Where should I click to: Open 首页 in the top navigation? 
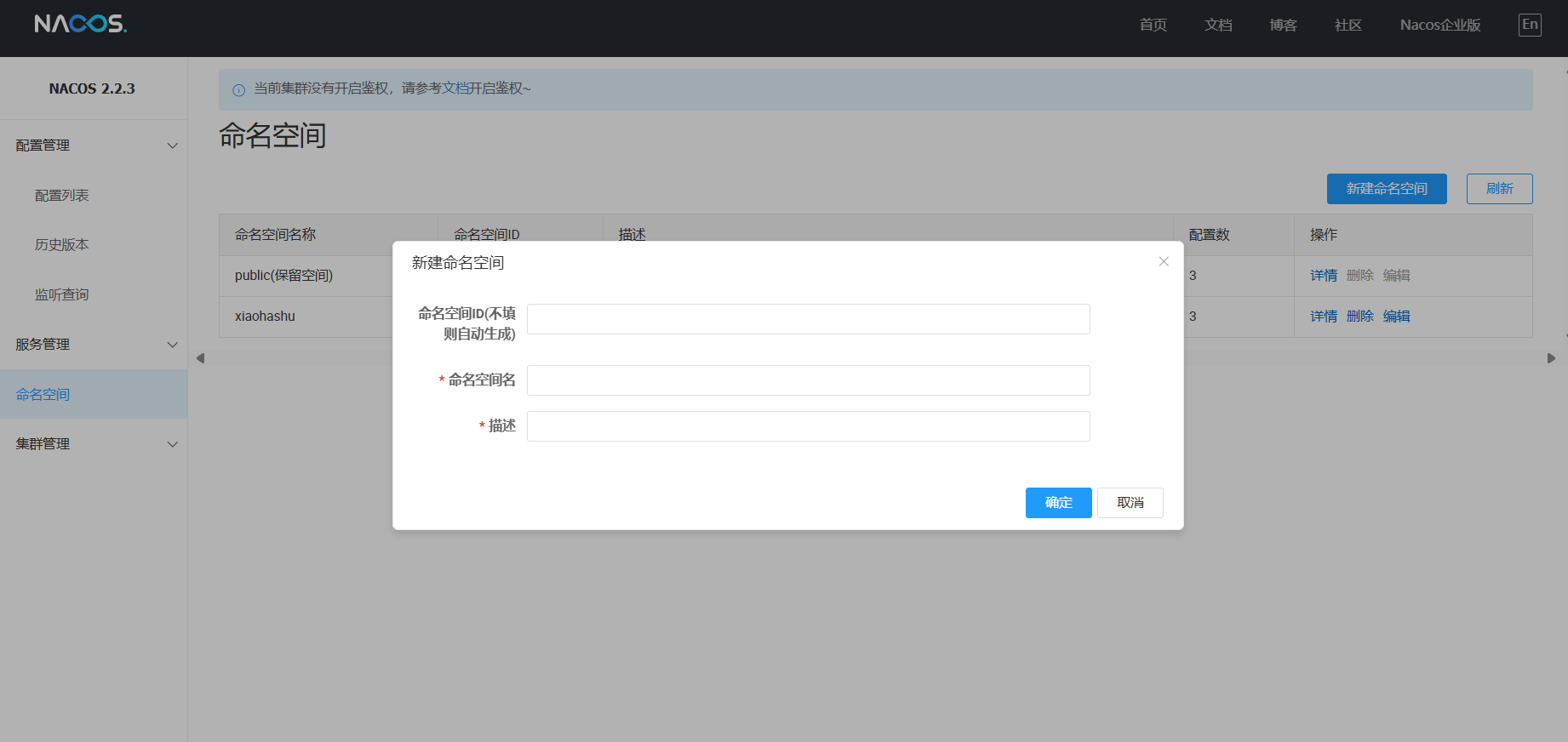[x=1153, y=25]
